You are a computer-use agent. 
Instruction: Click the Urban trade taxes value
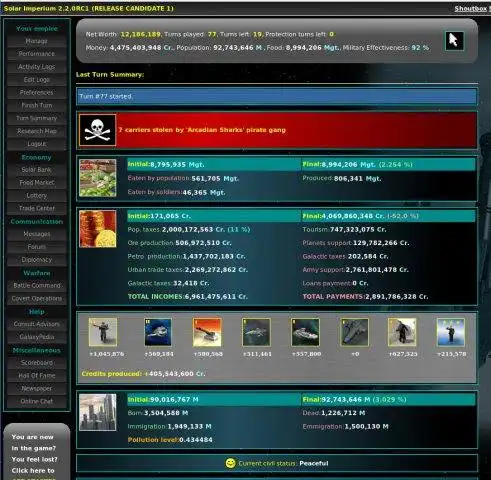(x=216, y=270)
